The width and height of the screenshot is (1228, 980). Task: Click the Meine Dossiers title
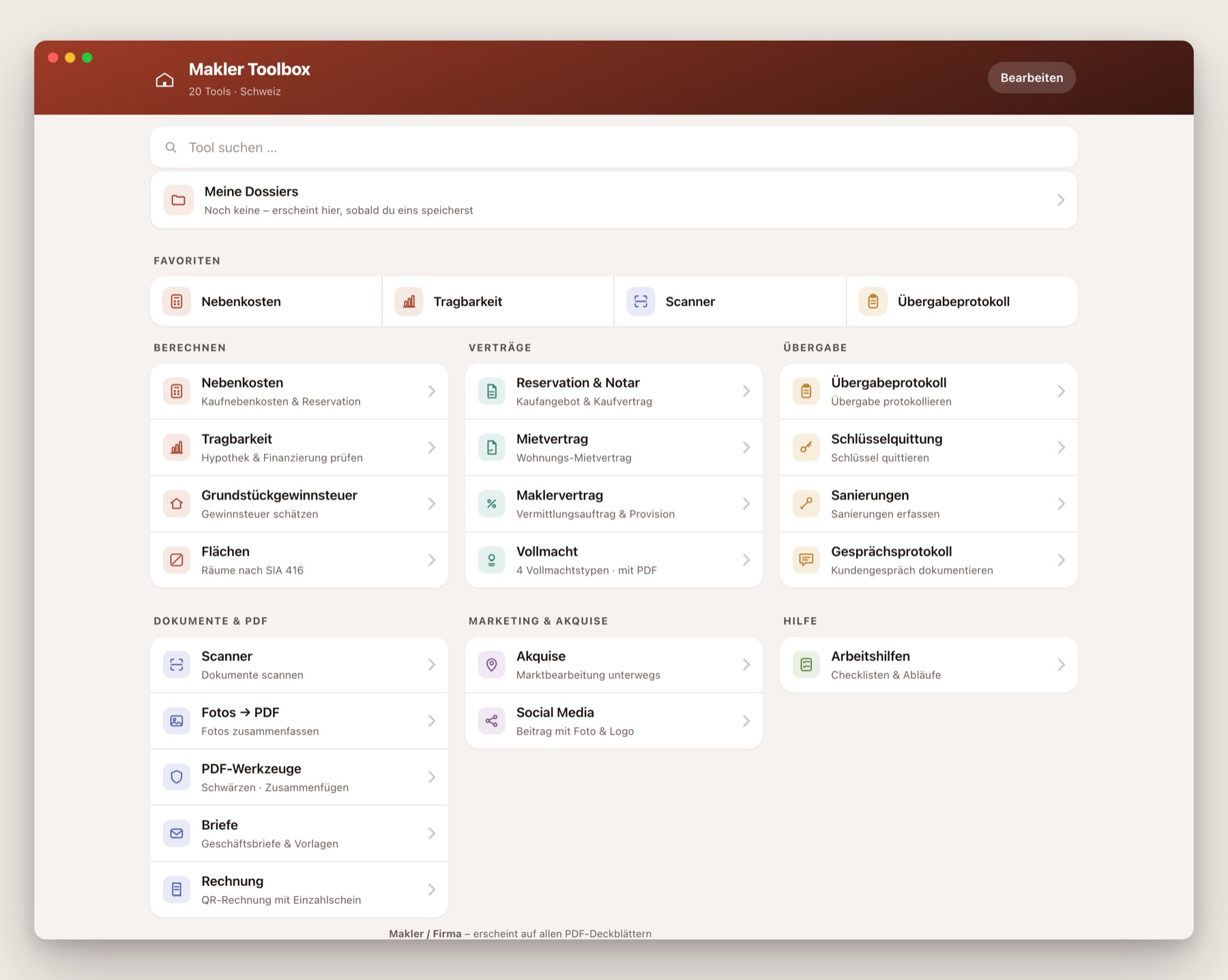(251, 192)
